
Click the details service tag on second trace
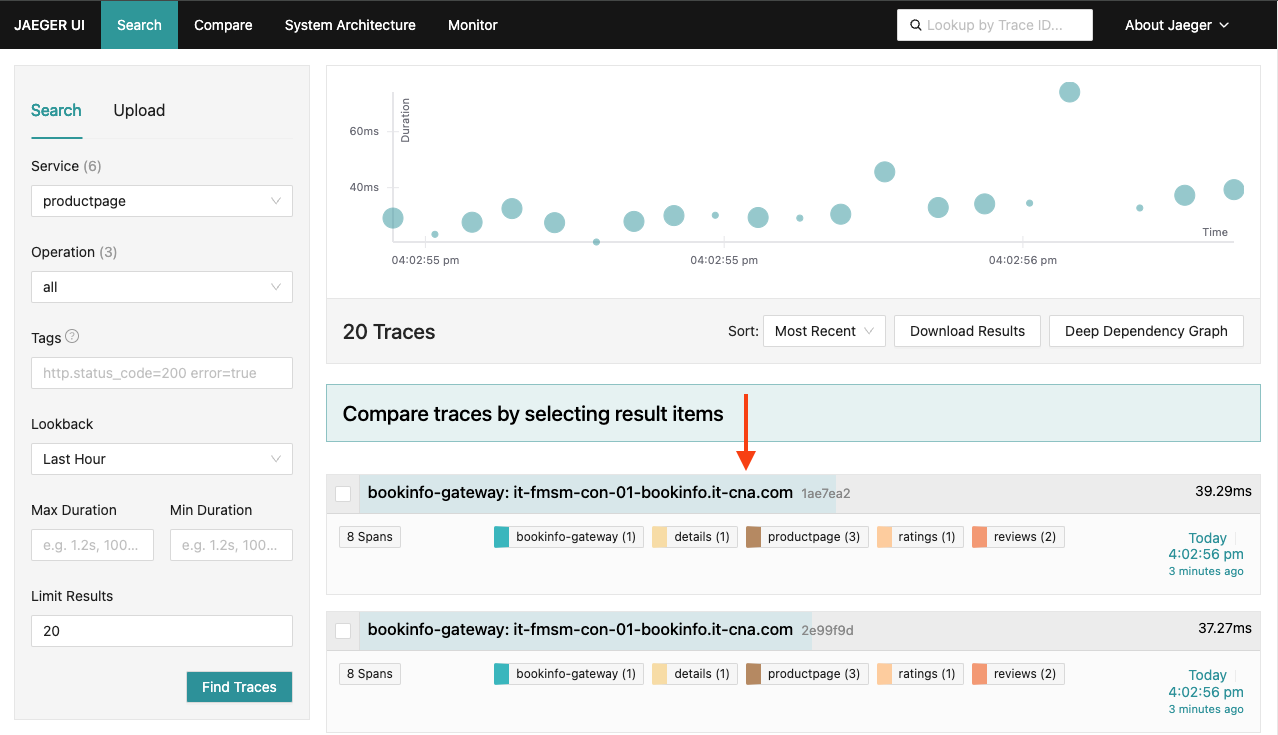tap(693, 673)
